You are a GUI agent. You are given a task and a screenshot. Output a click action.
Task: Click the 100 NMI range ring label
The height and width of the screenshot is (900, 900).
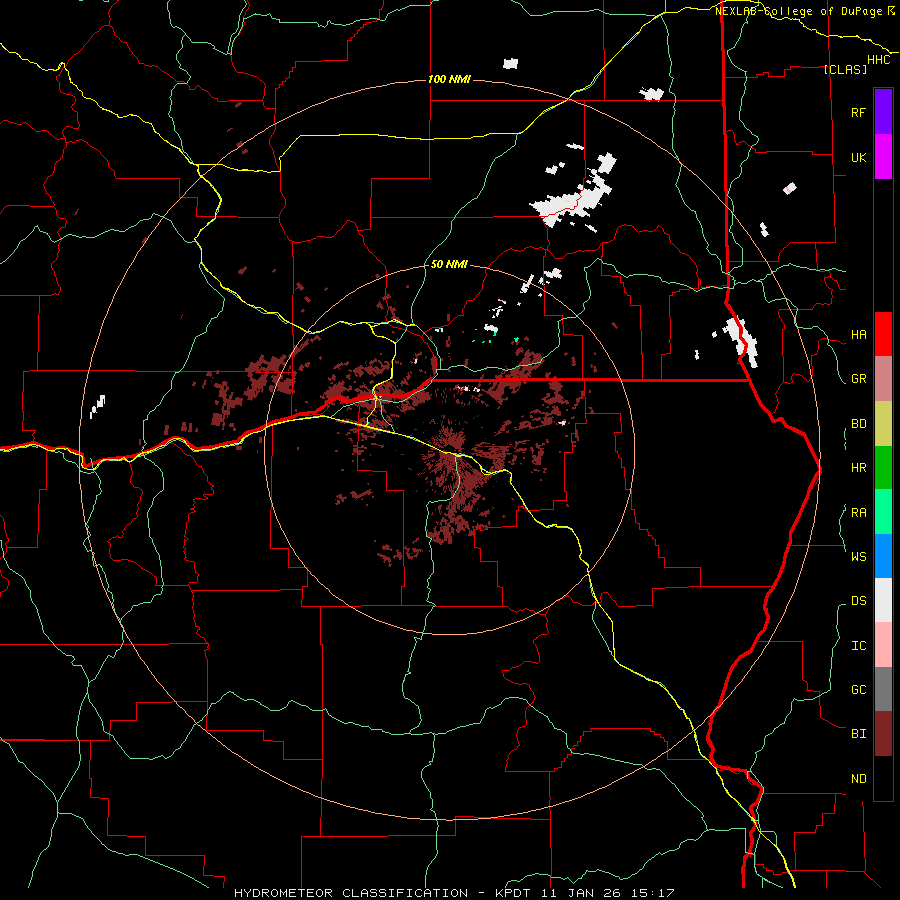449,79
